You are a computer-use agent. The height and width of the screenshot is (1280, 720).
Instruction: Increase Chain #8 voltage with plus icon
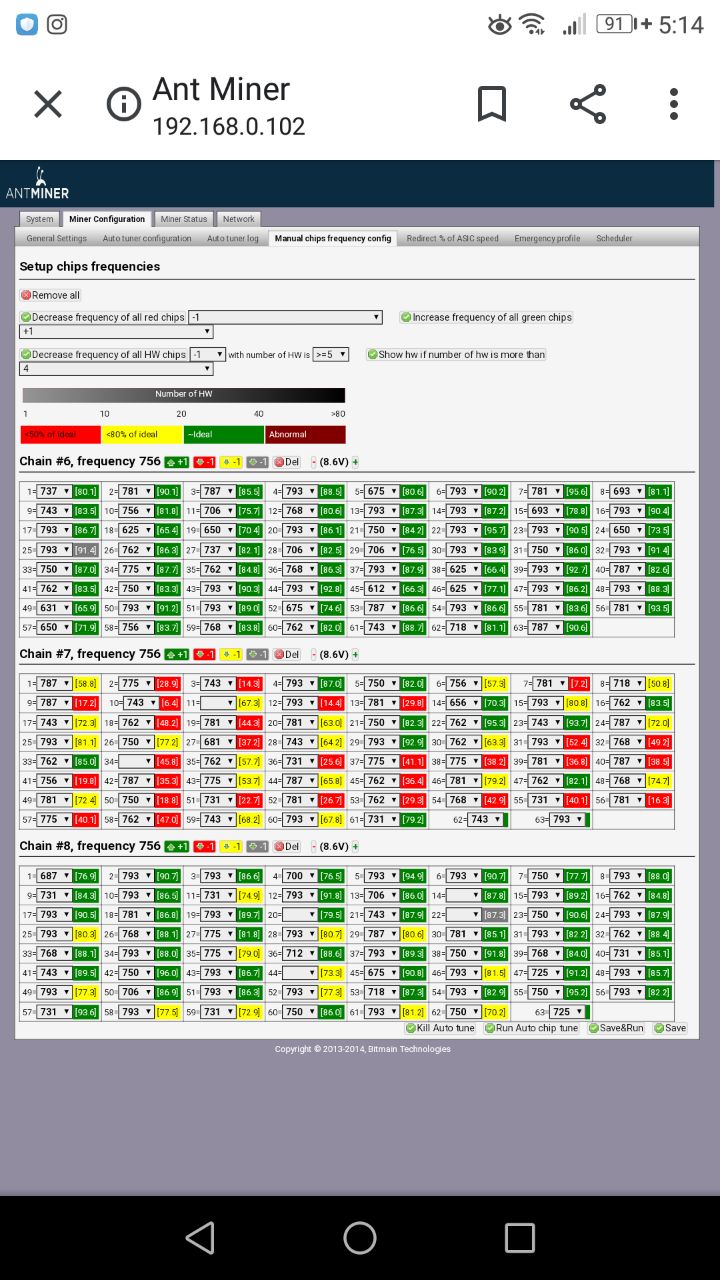click(x=355, y=846)
